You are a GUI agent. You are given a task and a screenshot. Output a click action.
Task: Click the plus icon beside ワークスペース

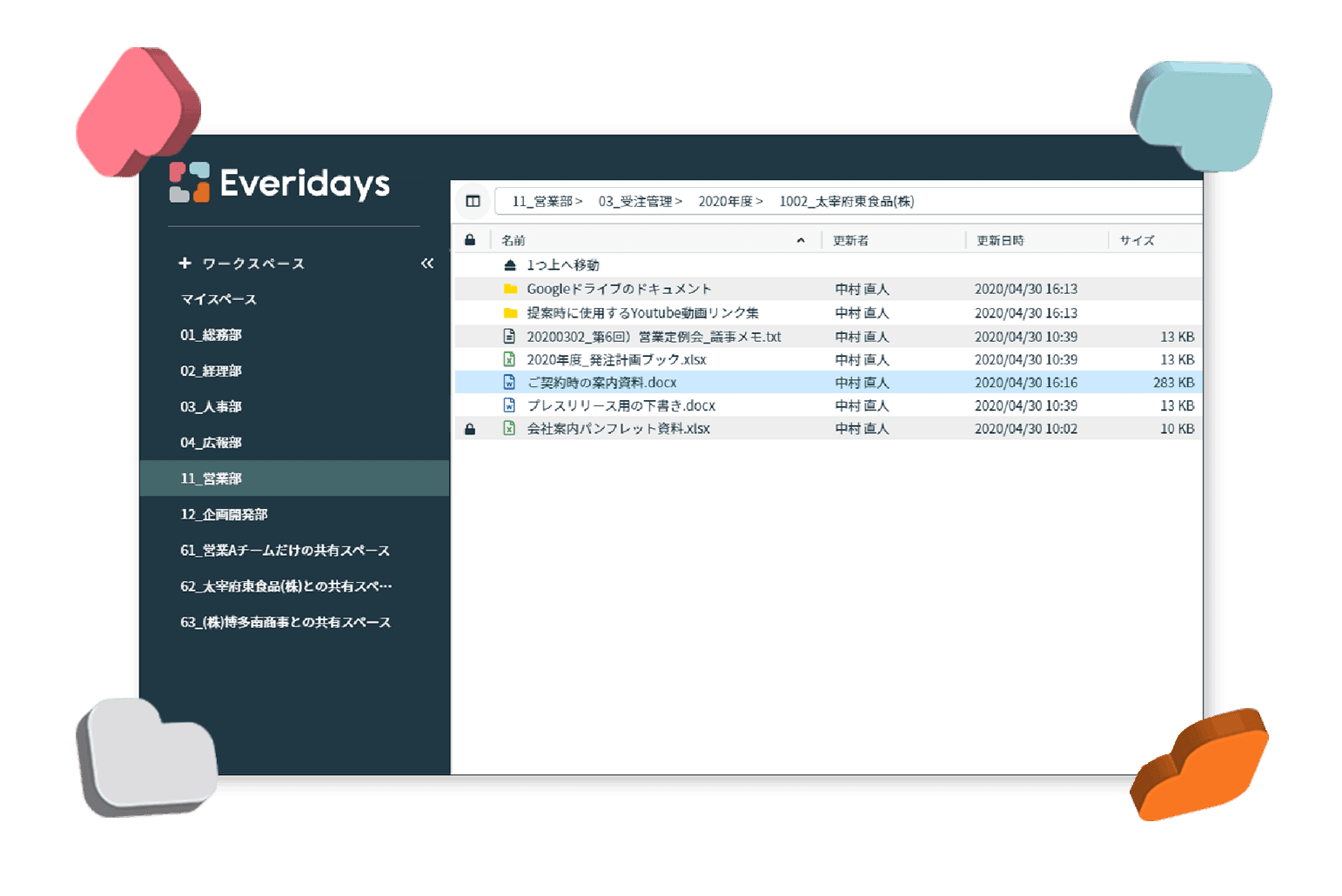coord(185,263)
